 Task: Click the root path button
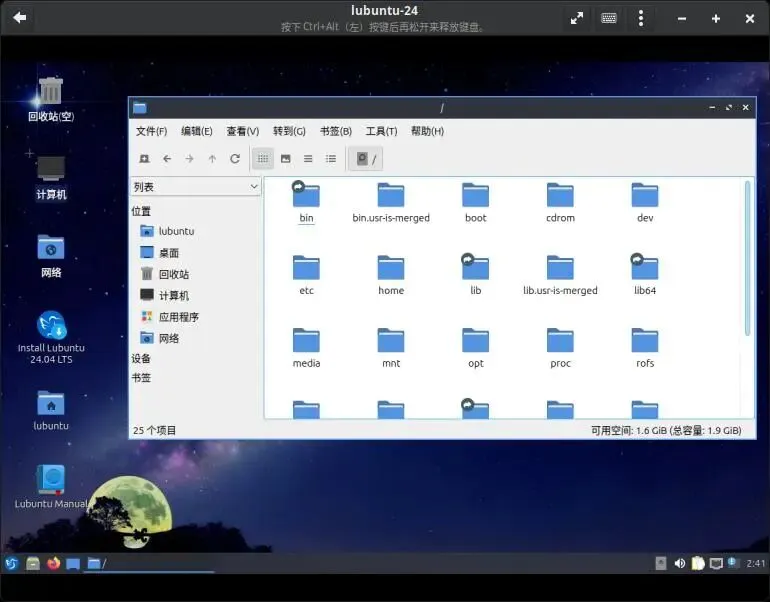[x=366, y=159]
